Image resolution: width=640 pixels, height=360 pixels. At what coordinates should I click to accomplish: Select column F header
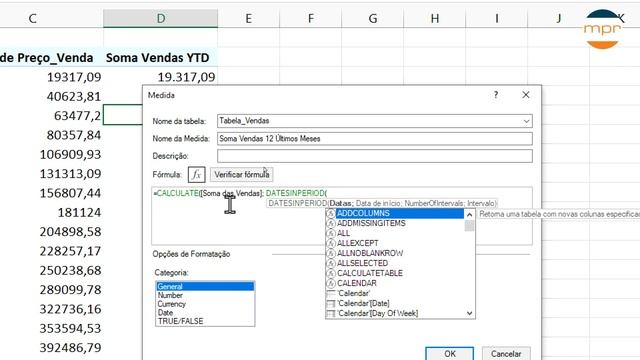(311, 18)
